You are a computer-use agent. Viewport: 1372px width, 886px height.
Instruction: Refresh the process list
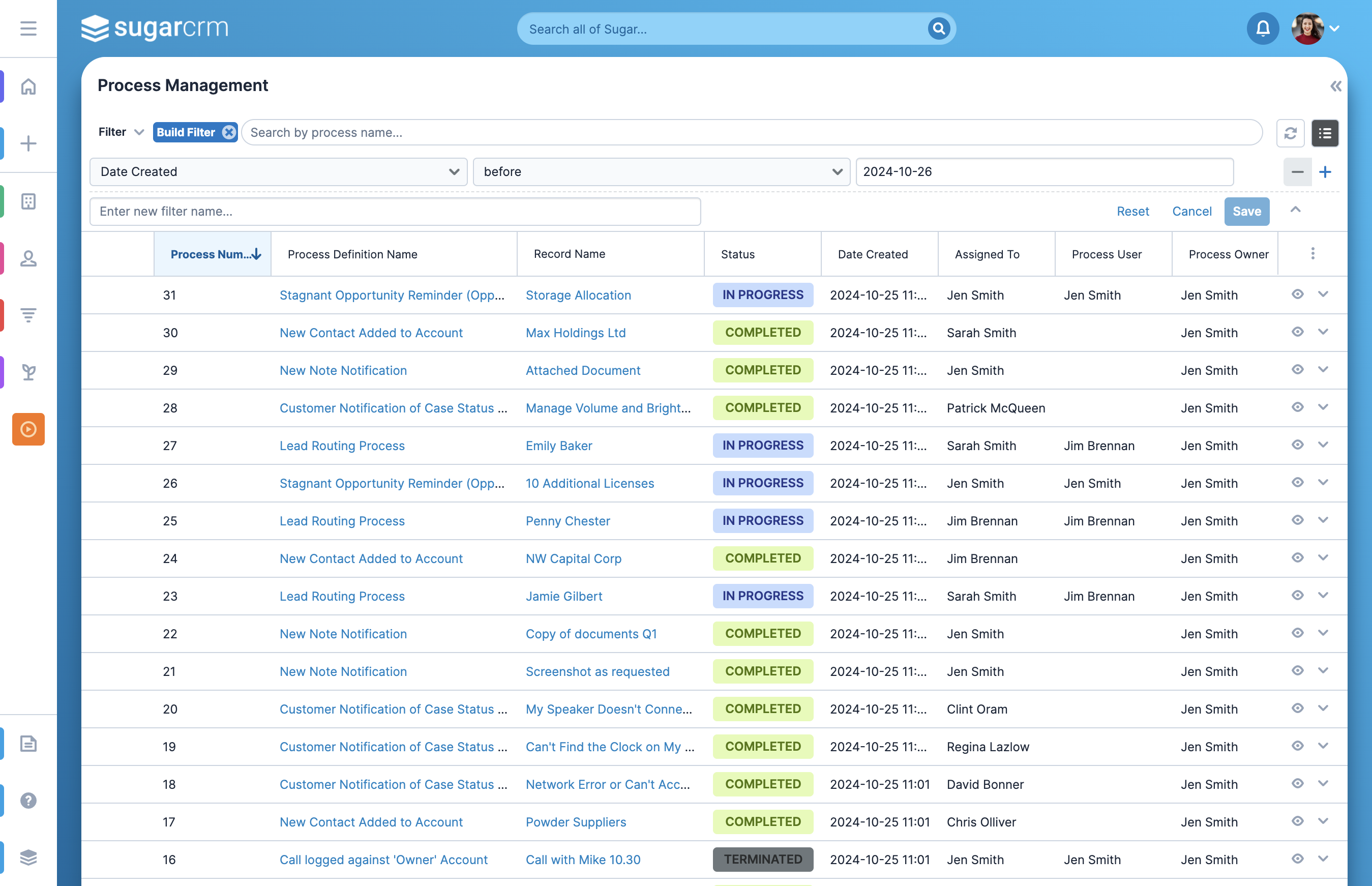point(1290,133)
